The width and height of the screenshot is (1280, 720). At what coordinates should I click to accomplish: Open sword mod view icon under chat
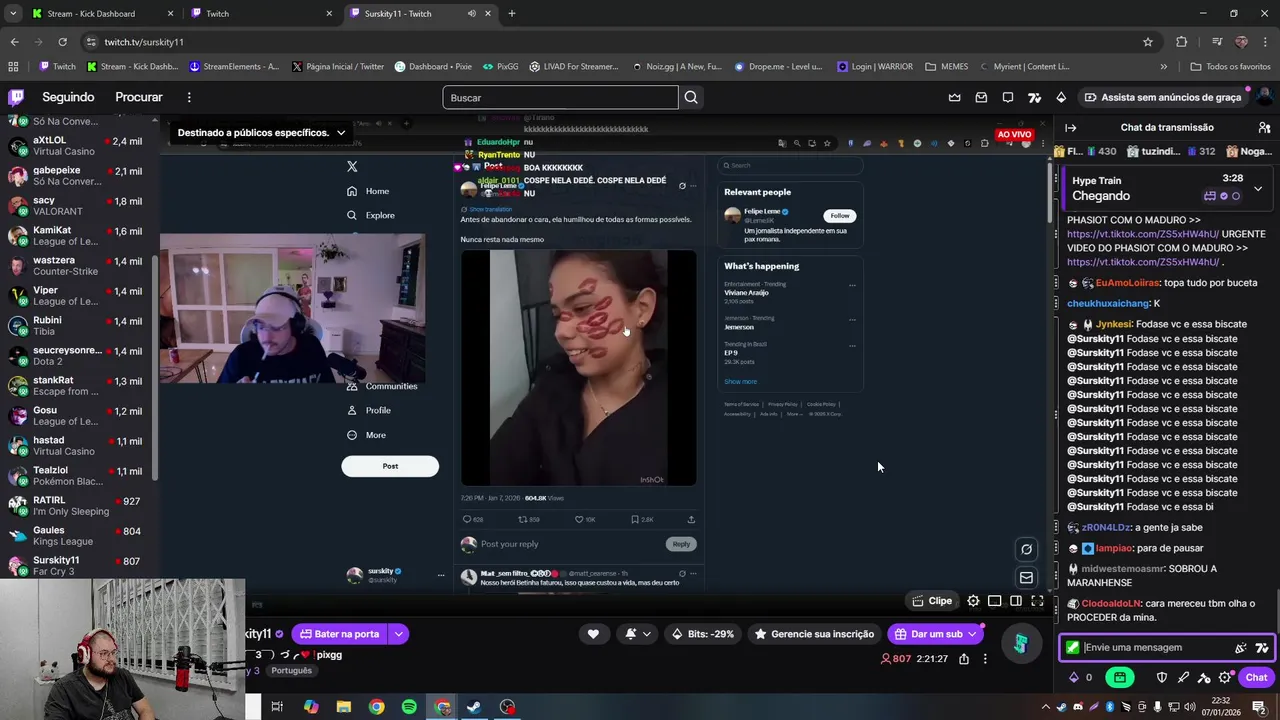pyautogui.click(x=1183, y=677)
